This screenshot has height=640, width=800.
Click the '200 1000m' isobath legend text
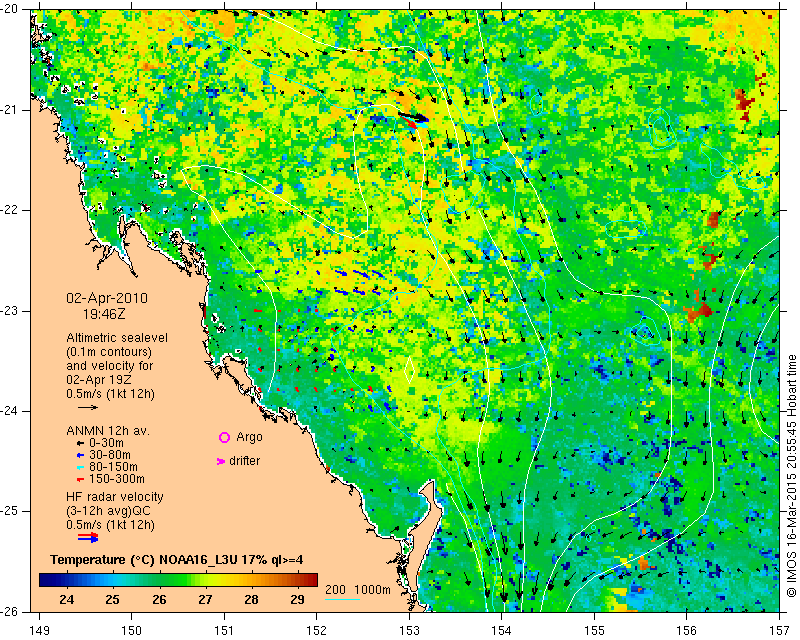pyautogui.click(x=358, y=590)
